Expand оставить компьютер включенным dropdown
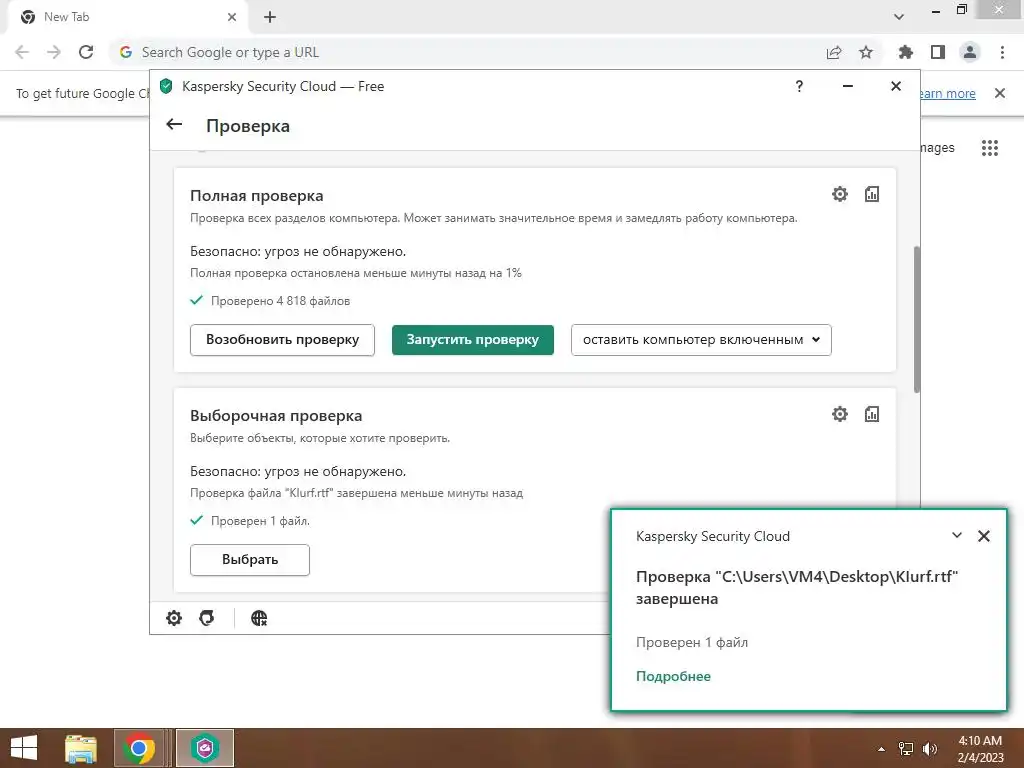Viewport: 1024px width, 768px height. [x=701, y=340]
